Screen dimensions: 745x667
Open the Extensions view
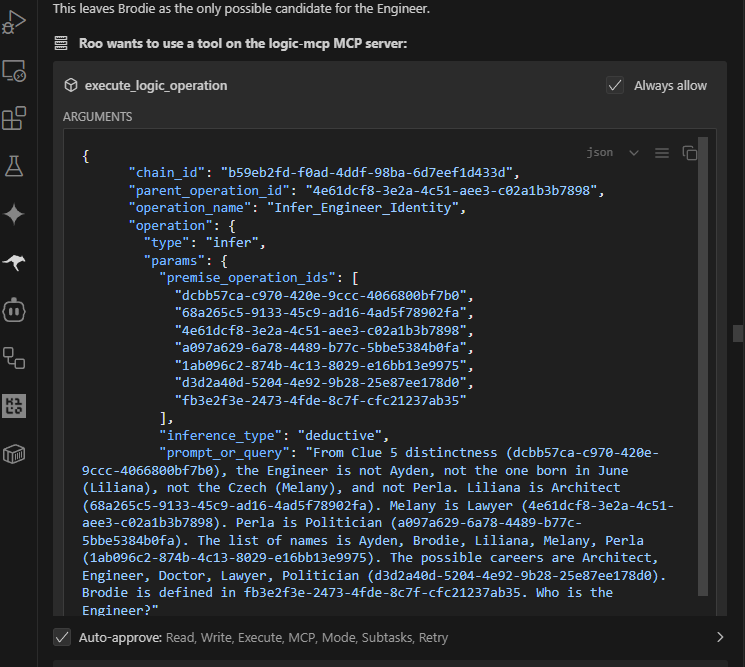pos(14,118)
